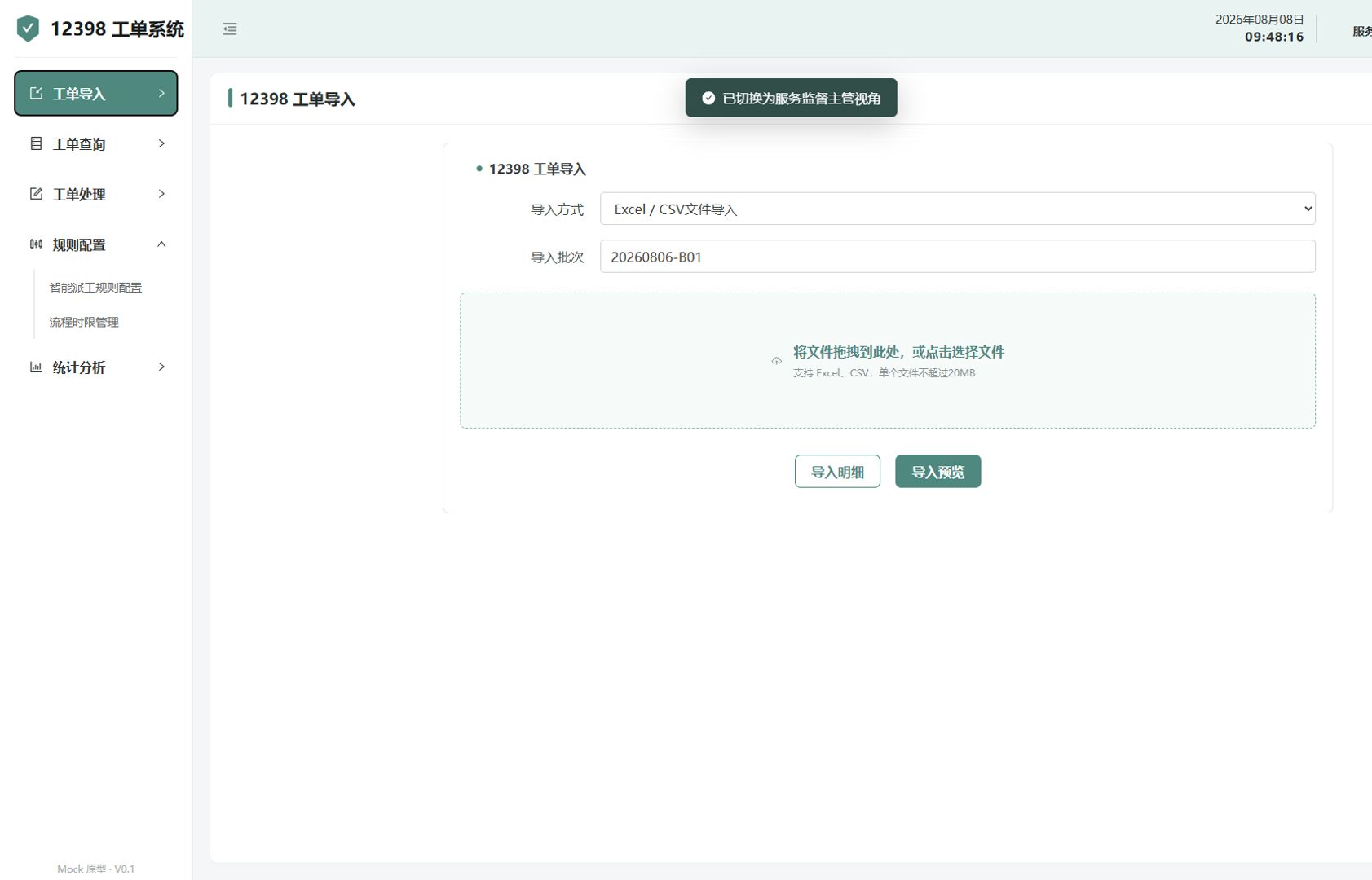
Task: Click the 'Mock 原型 · V0.1' footer text
Action: click(x=96, y=869)
